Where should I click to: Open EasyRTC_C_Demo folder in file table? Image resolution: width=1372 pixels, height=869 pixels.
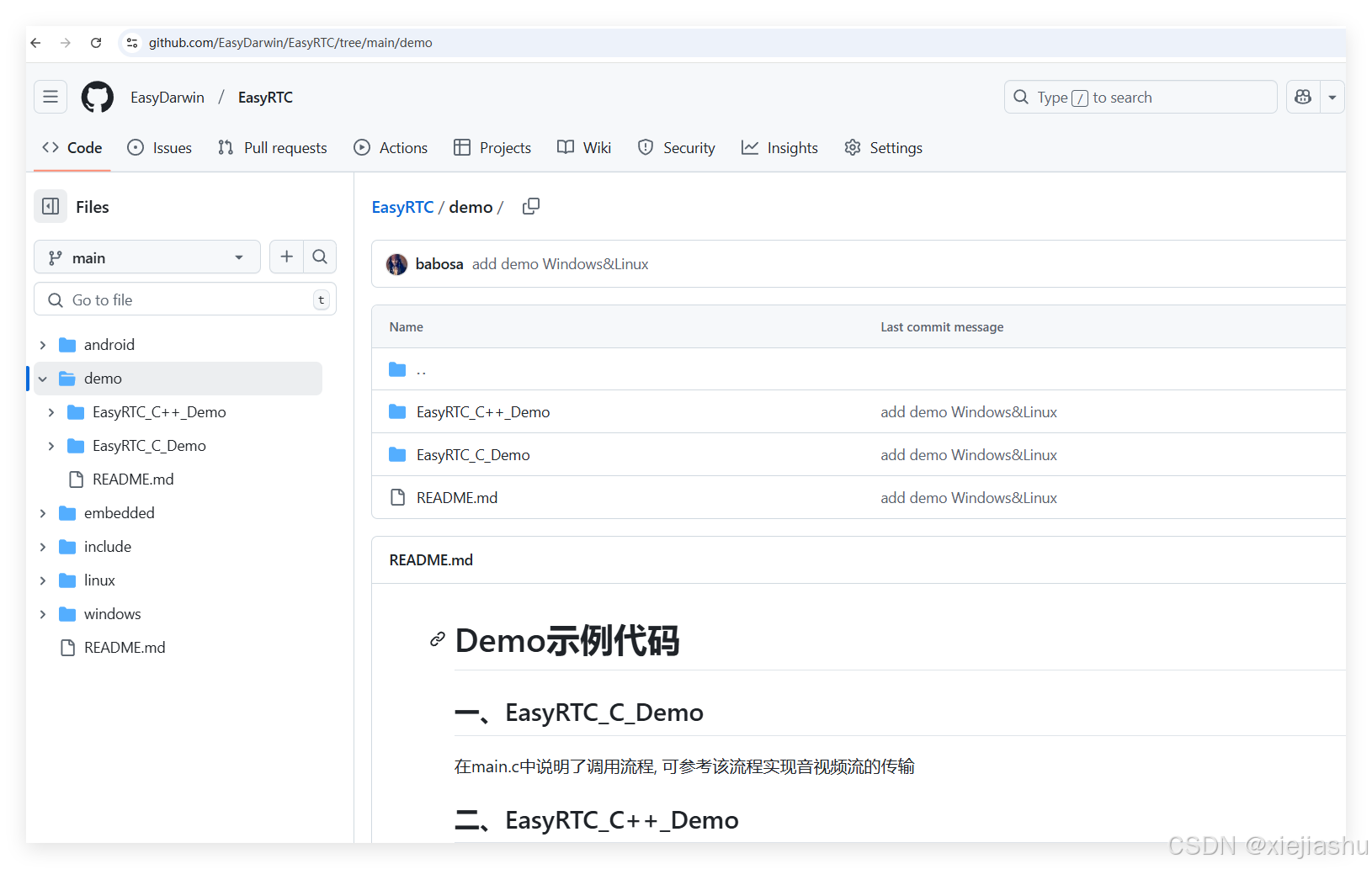click(473, 455)
